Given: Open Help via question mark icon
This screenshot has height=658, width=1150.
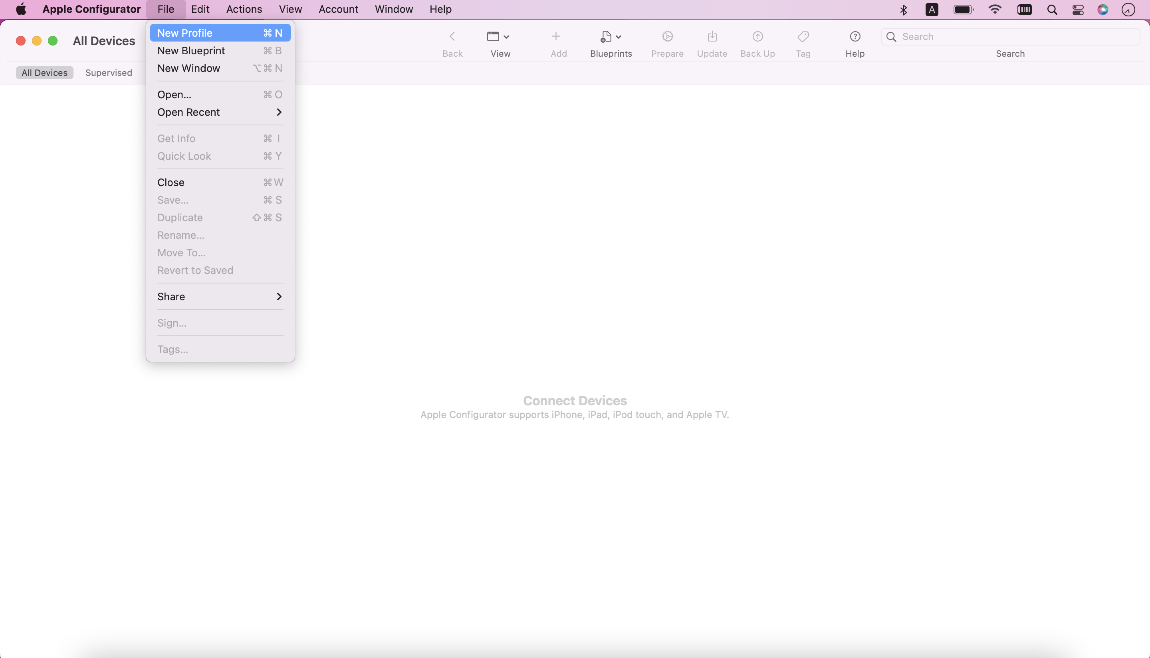Looking at the screenshot, I should [855, 37].
